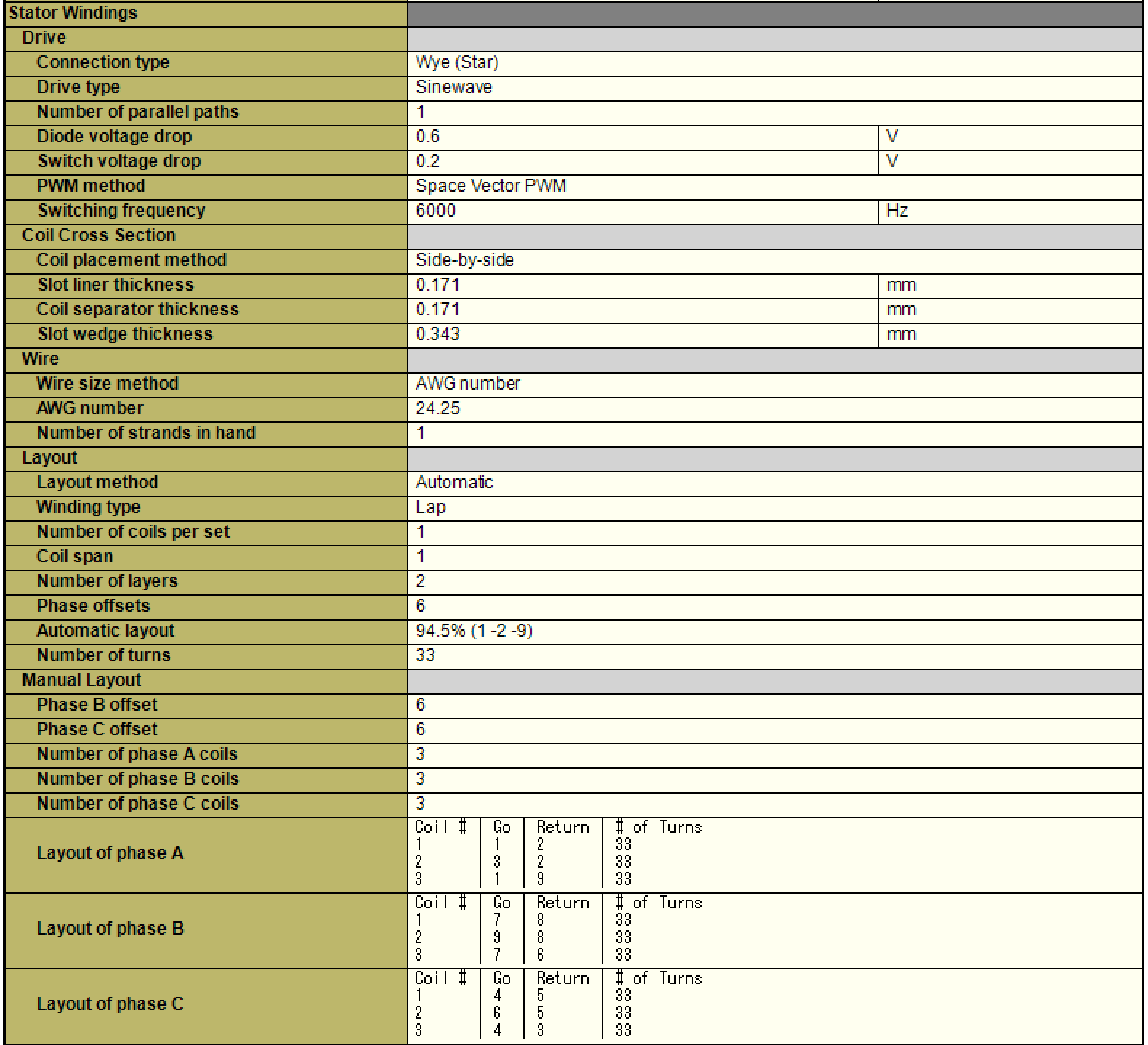Select the Manual Layout group header
1148x1045 pixels.
tap(81, 680)
